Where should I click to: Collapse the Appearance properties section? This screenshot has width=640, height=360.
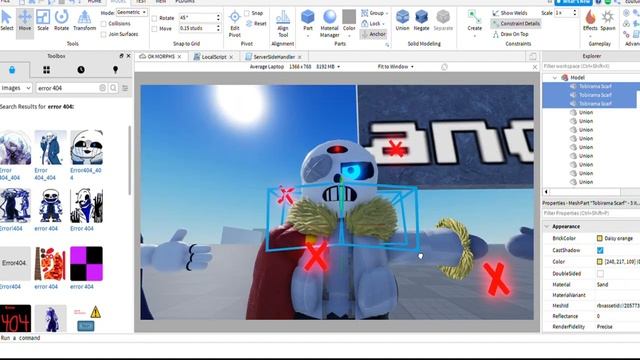pos(547,227)
